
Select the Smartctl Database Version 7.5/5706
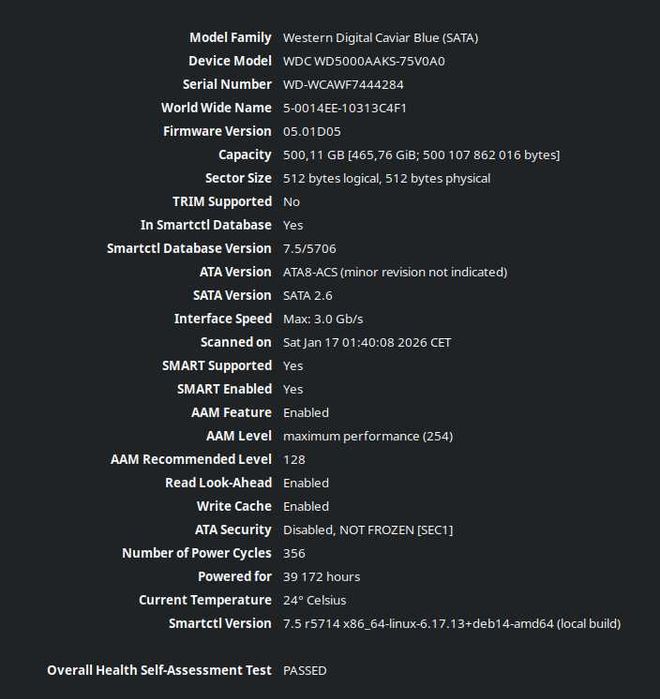pyautogui.click(x=309, y=249)
